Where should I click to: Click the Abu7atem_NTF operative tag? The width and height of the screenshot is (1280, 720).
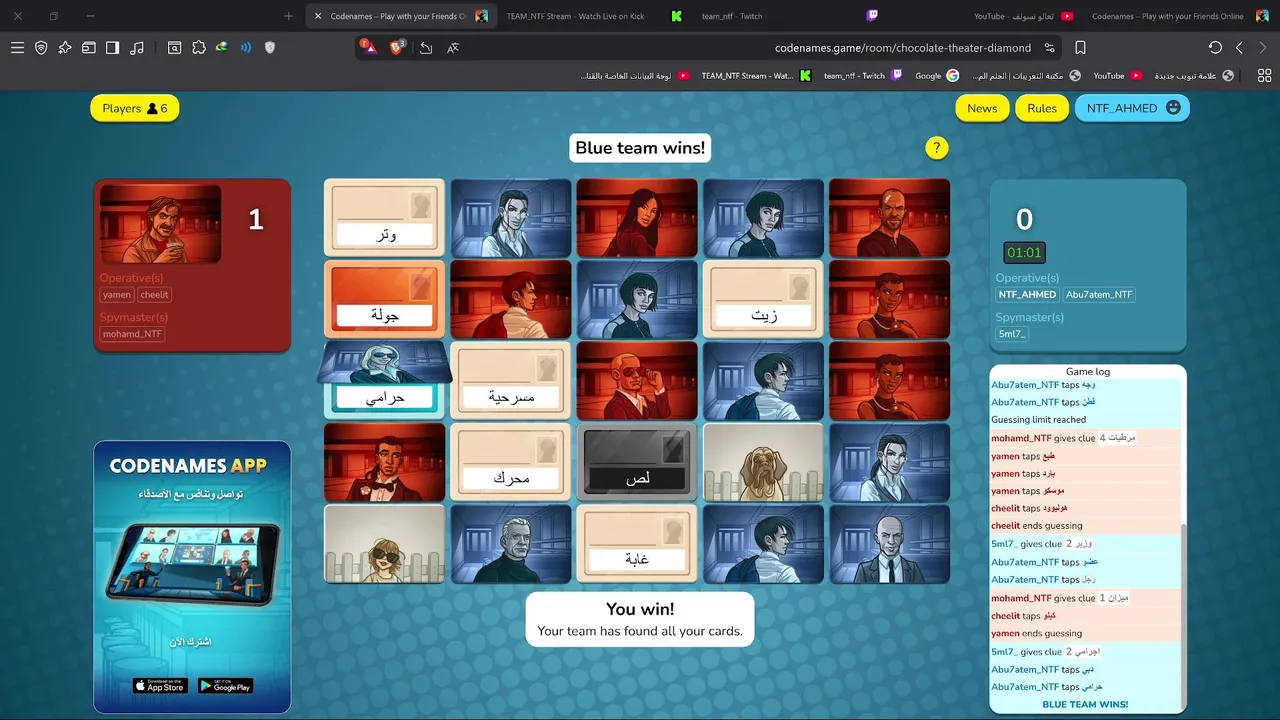1099,295
